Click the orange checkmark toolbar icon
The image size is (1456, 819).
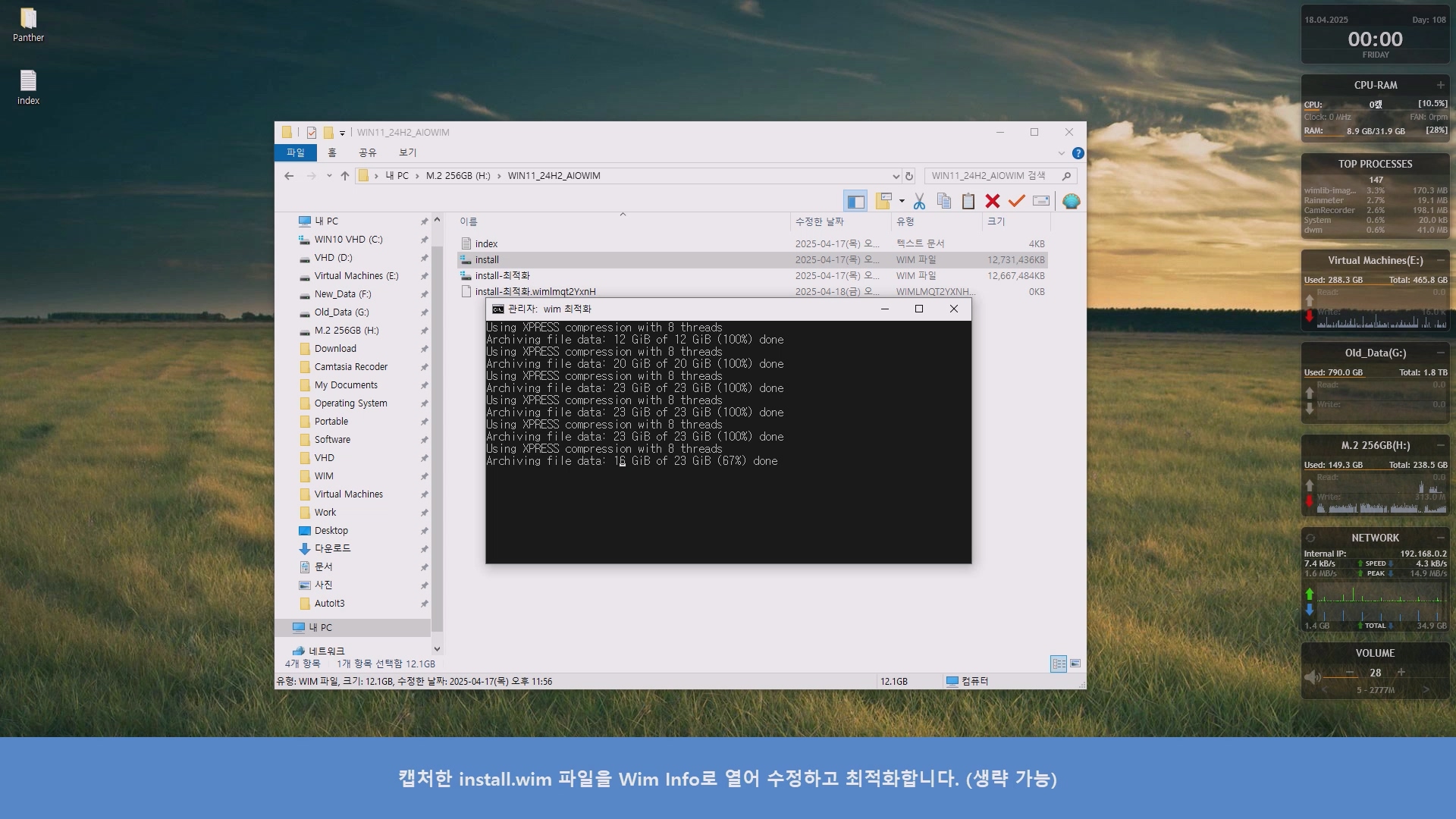coord(1017,201)
